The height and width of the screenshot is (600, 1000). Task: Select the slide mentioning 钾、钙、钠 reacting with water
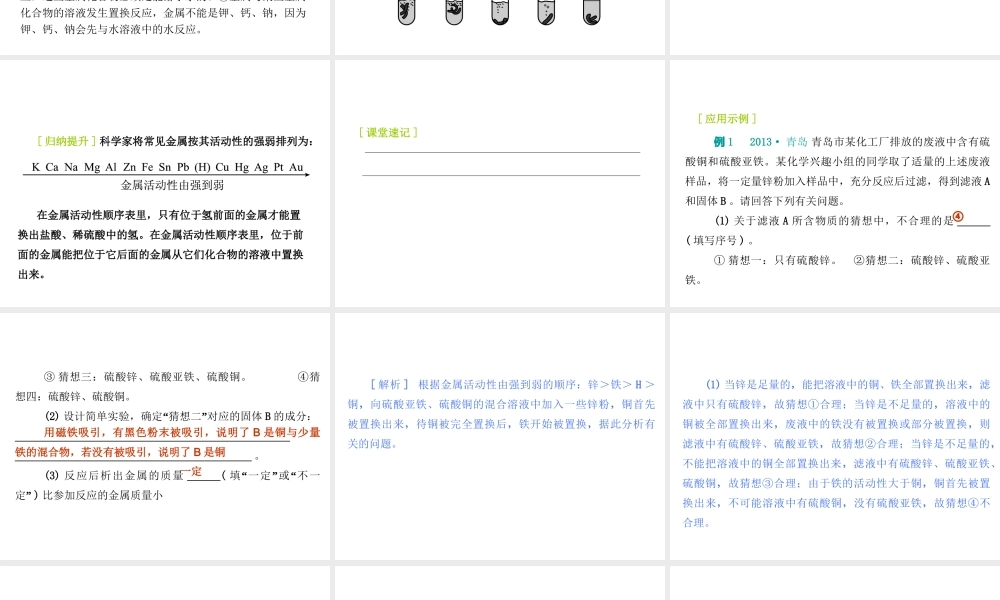pos(165,27)
